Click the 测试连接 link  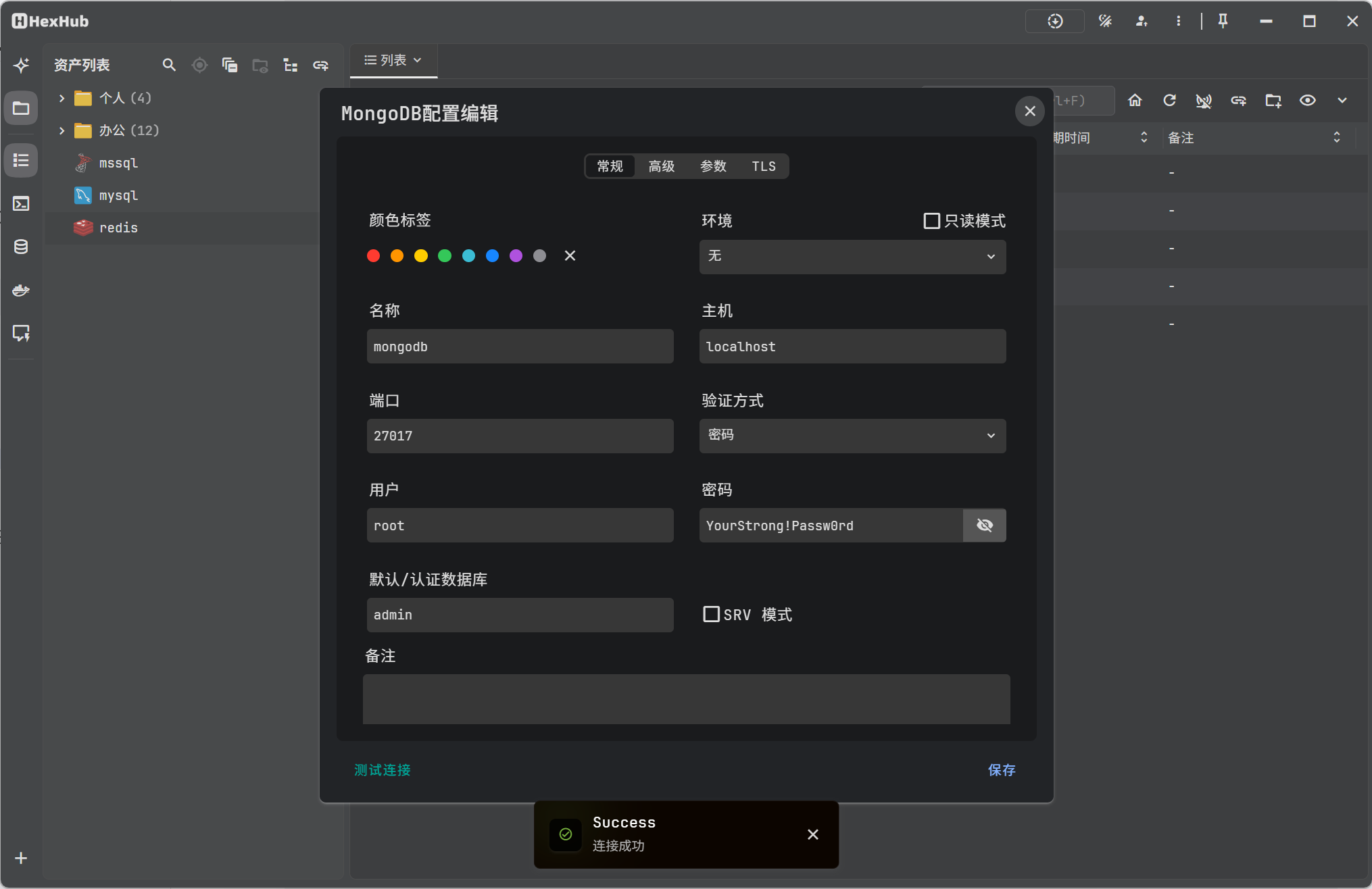pyautogui.click(x=383, y=770)
